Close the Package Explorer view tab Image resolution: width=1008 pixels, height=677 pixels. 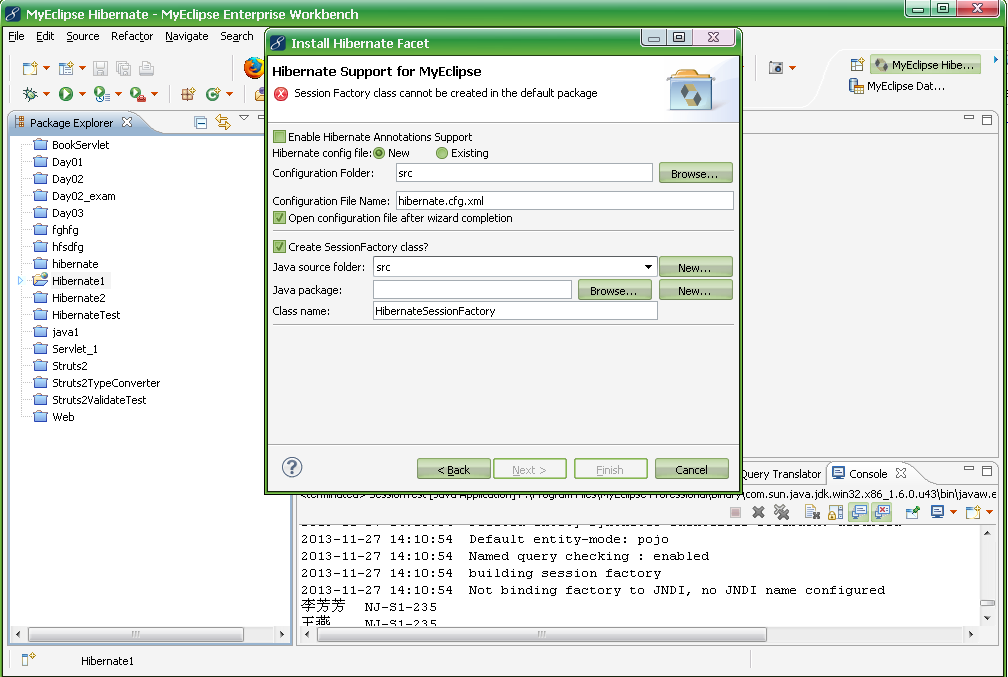pos(127,122)
